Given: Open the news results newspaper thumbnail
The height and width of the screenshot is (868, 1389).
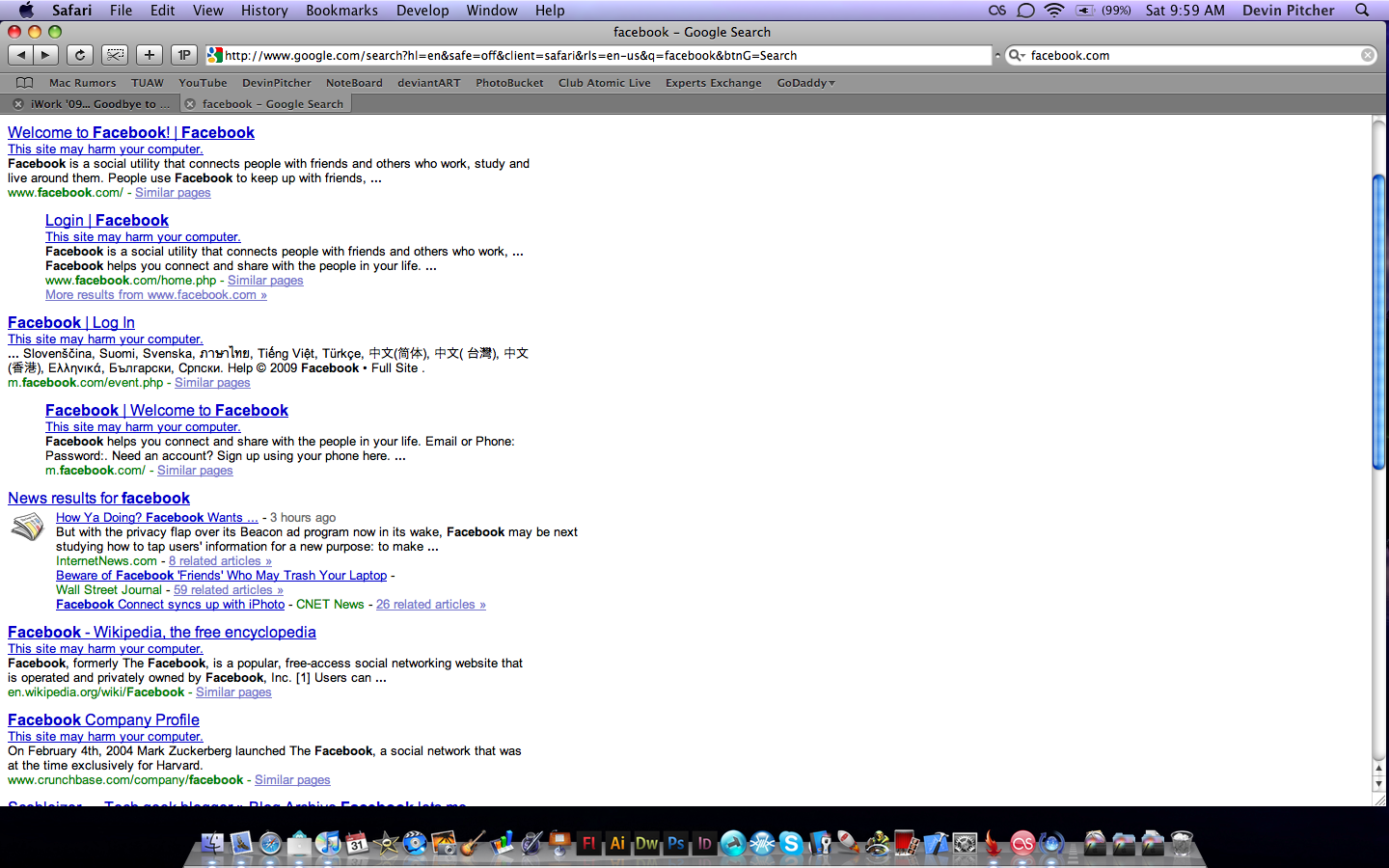Looking at the screenshot, I should pyautogui.click(x=27, y=527).
